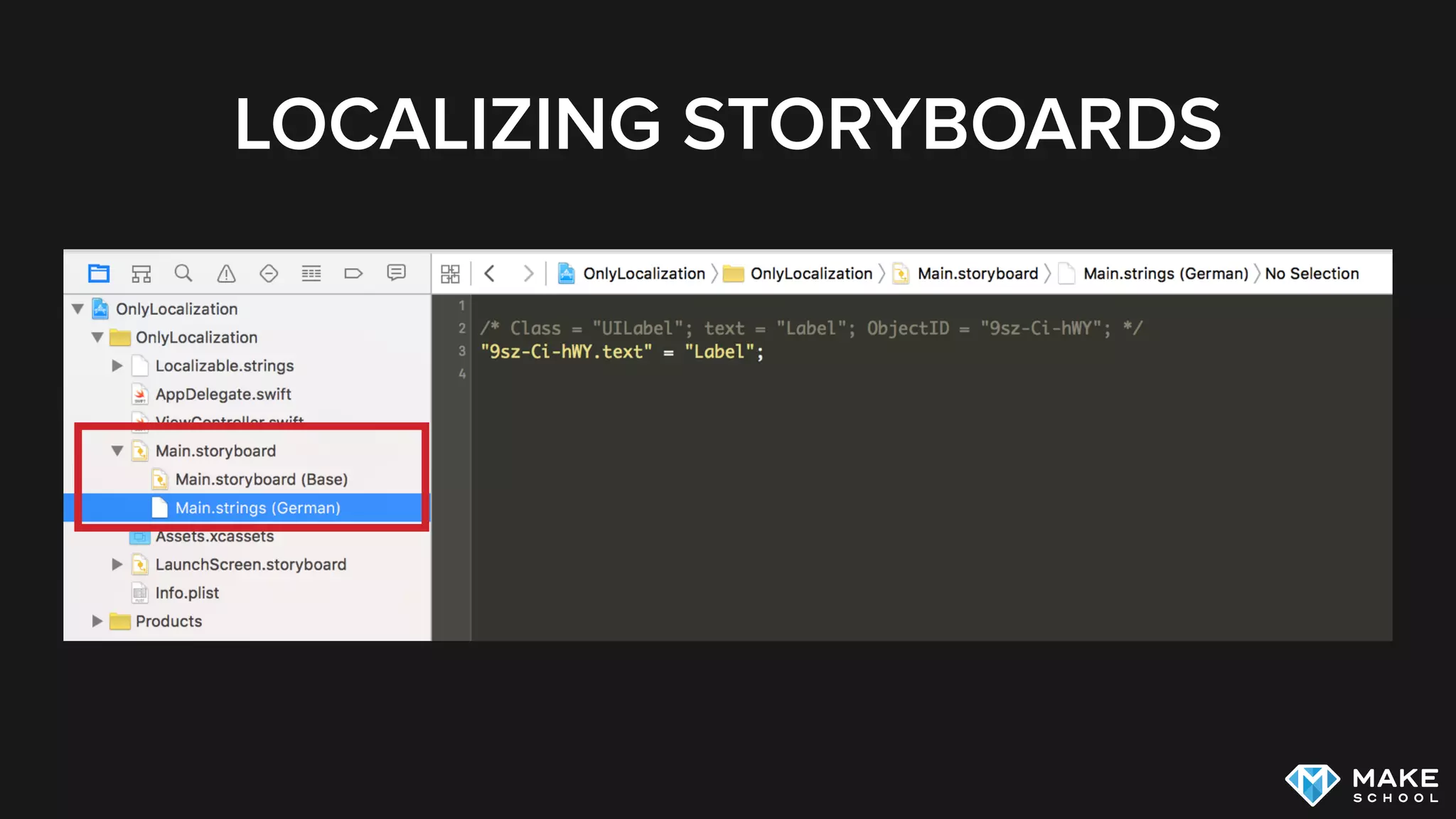1456x819 pixels.
Task: Select Localizable.strings in the navigator
Action: pyautogui.click(x=247, y=365)
